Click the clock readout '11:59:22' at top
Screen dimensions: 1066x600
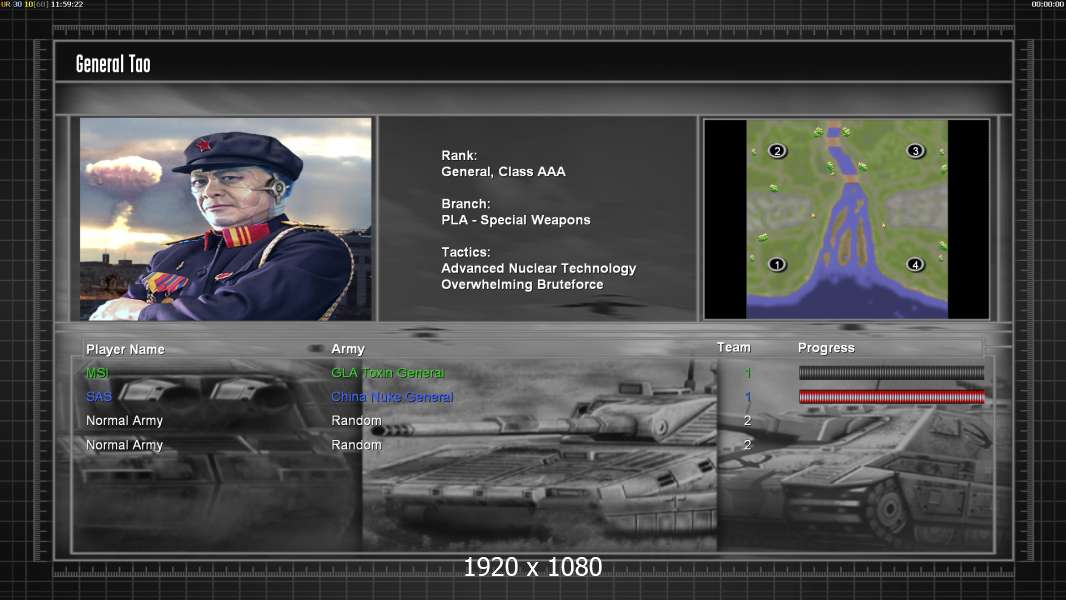tap(67, 4)
